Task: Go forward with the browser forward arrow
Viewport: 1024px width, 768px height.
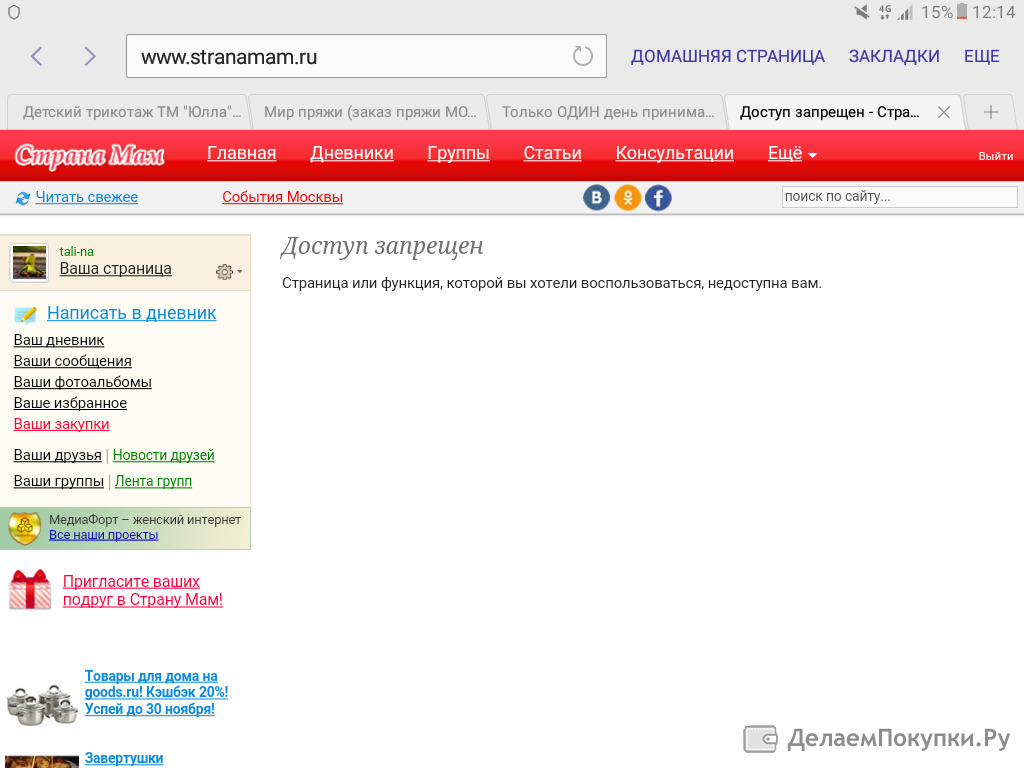Action: click(90, 56)
